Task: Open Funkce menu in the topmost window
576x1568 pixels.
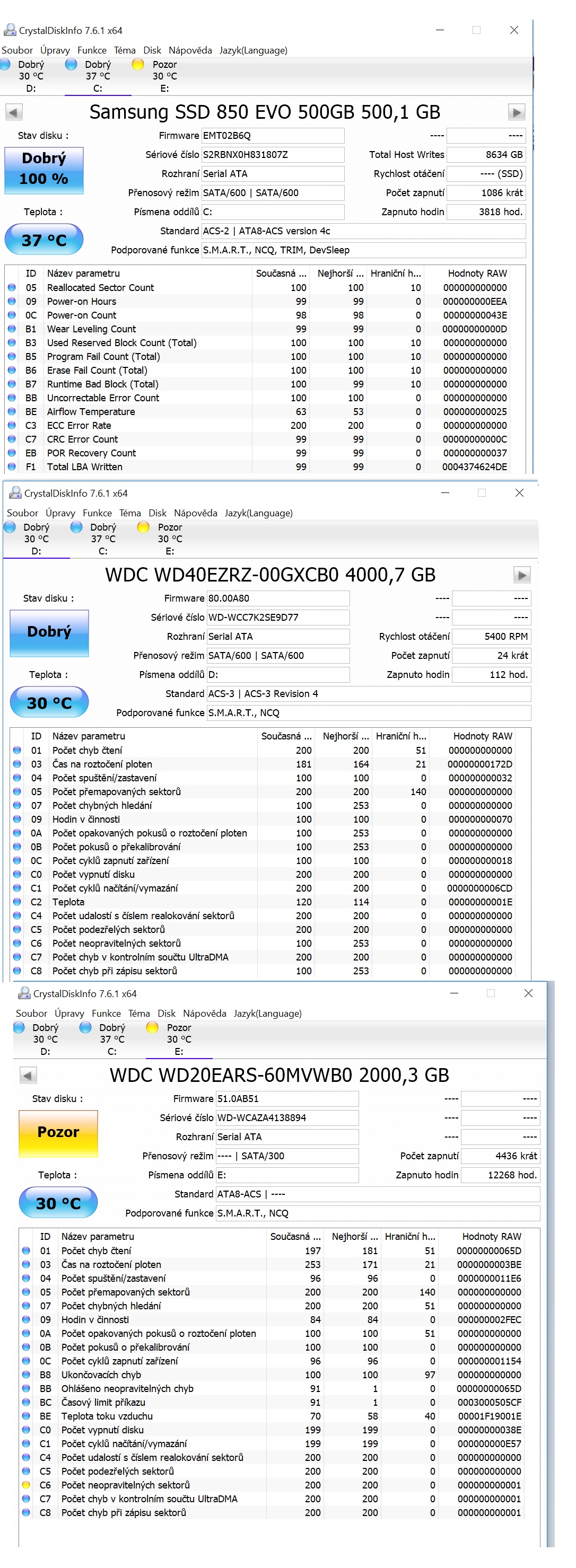Action: tap(91, 50)
